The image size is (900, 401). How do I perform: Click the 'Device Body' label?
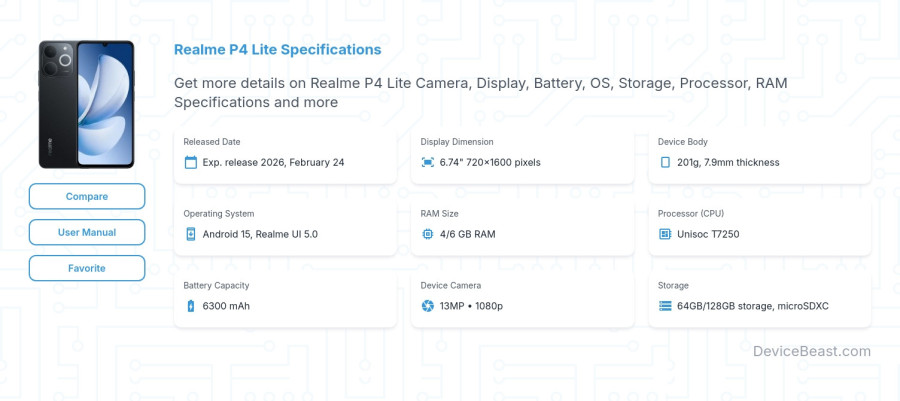[x=682, y=142]
